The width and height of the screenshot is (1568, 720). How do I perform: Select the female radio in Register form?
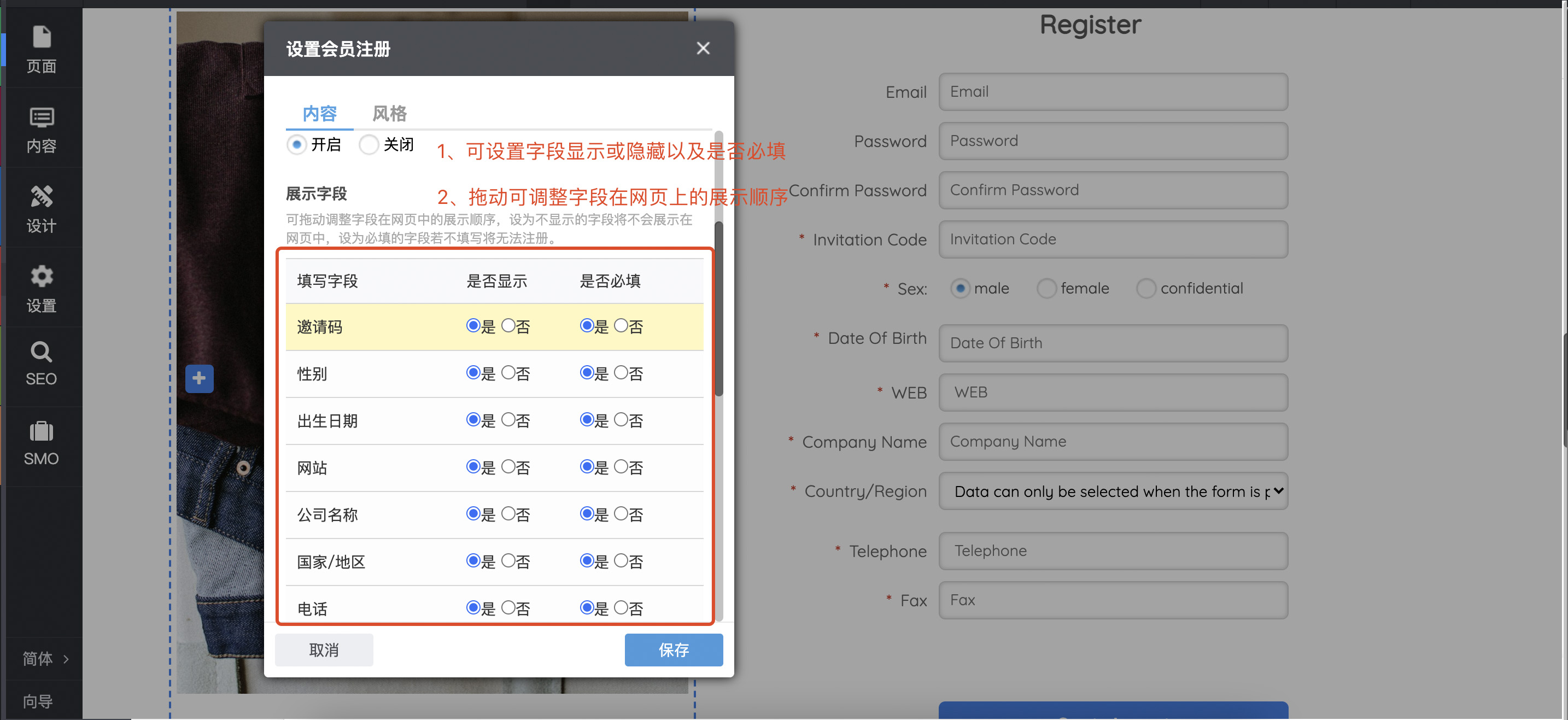pos(1046,289)
